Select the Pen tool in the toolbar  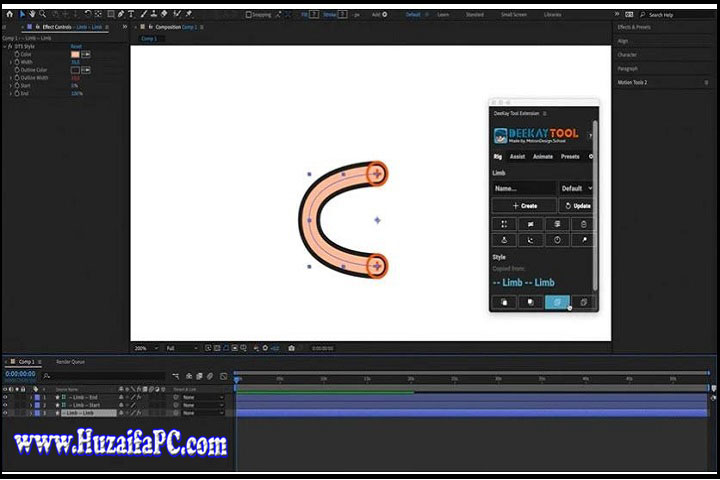(x=121, y=14)
